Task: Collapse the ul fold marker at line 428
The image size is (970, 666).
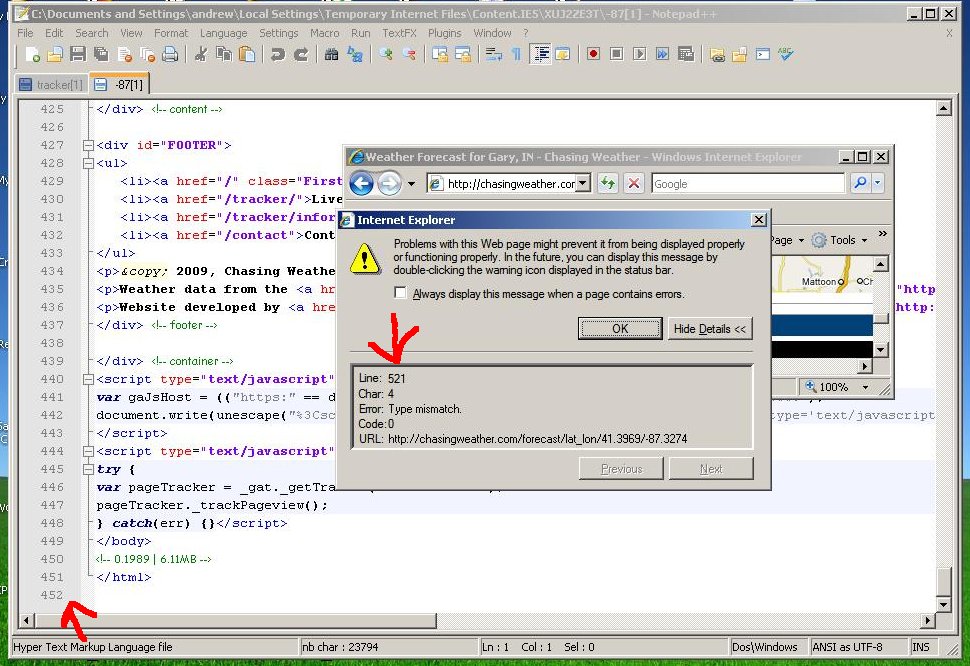Action: tap(88, 163)
